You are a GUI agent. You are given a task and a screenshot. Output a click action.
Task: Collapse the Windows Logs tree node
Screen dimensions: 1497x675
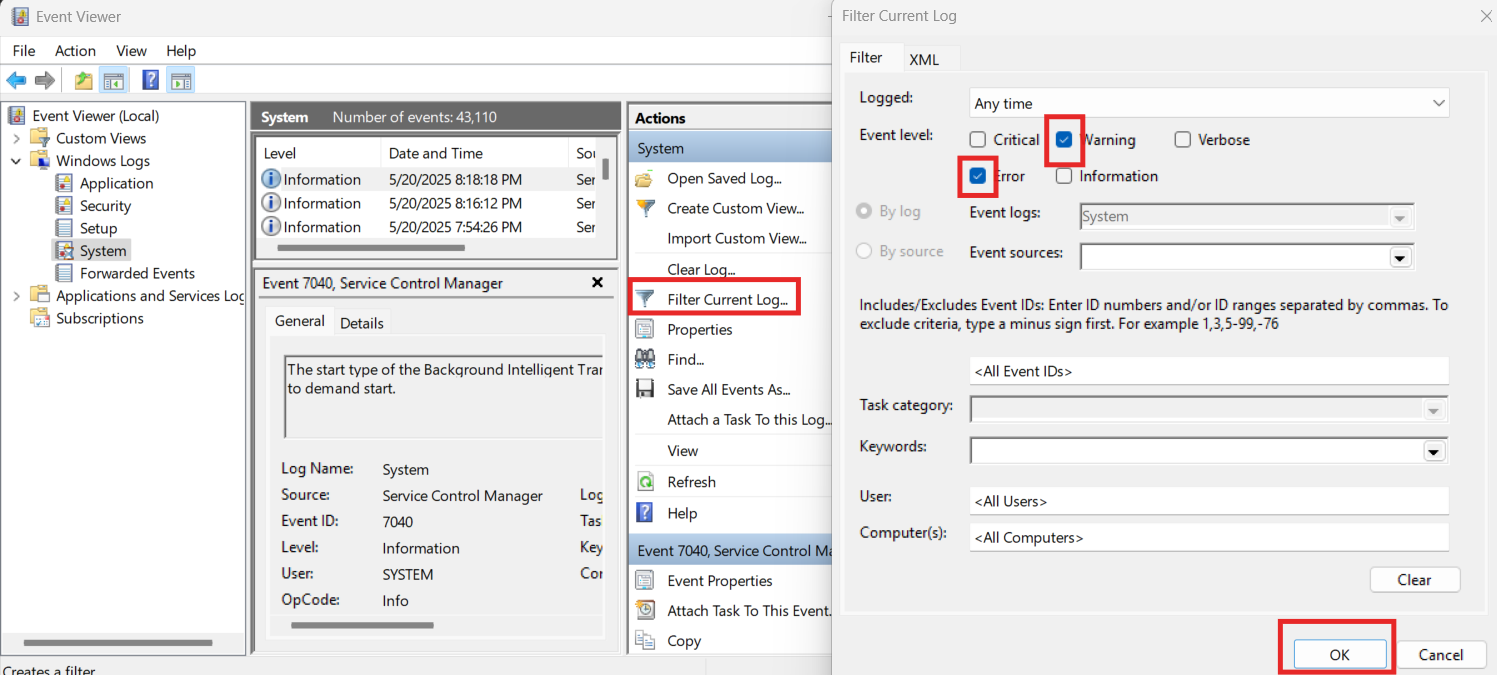tap(16, 160)
